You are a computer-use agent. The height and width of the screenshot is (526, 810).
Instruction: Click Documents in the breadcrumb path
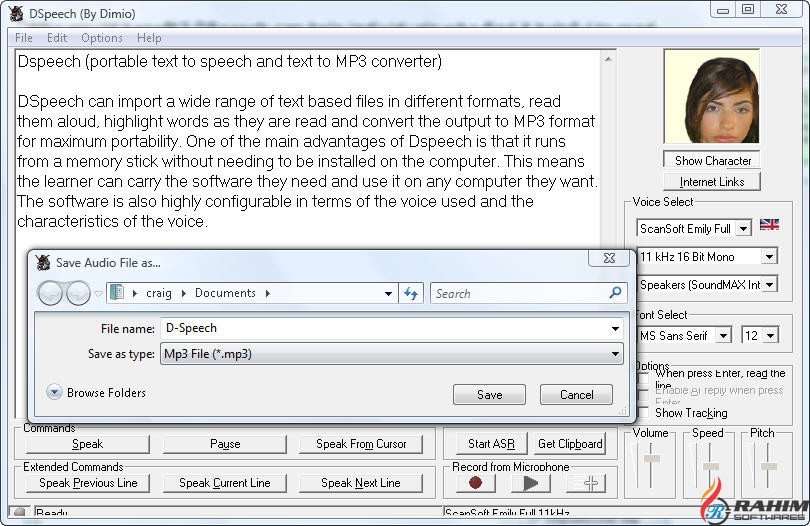tap(225, 293)
